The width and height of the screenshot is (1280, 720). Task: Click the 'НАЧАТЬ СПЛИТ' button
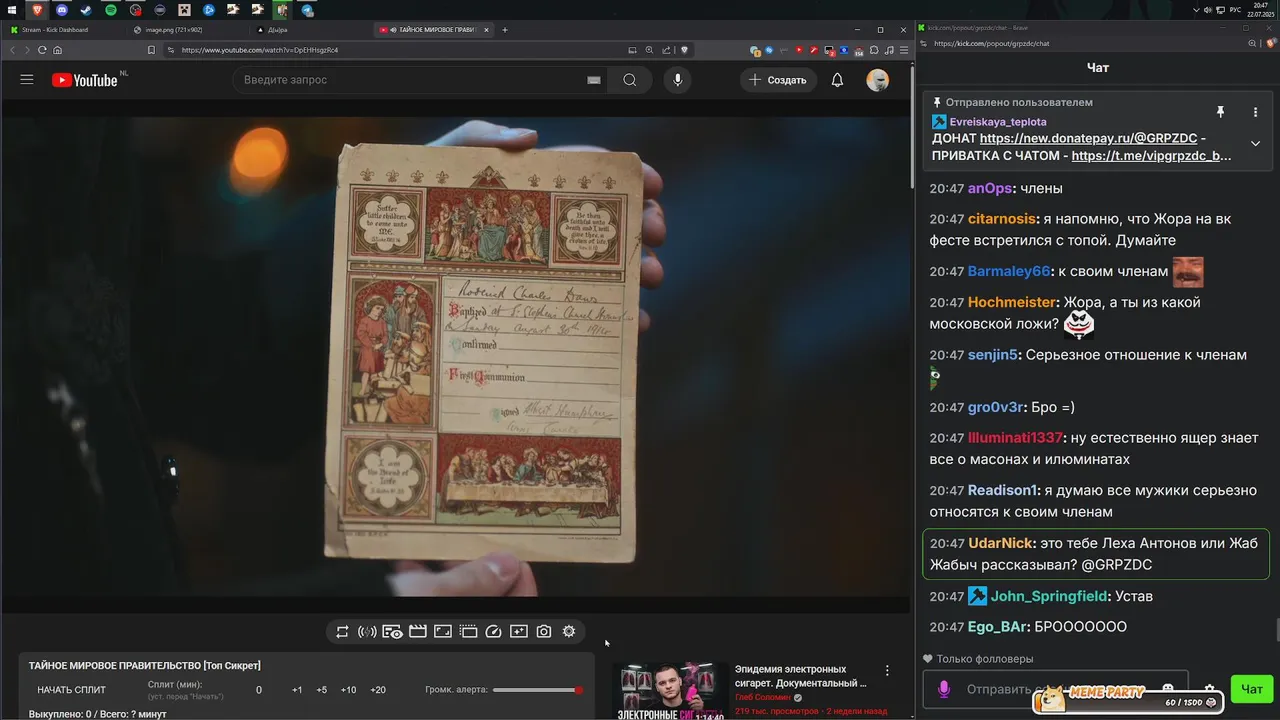(x=71, y=690)
